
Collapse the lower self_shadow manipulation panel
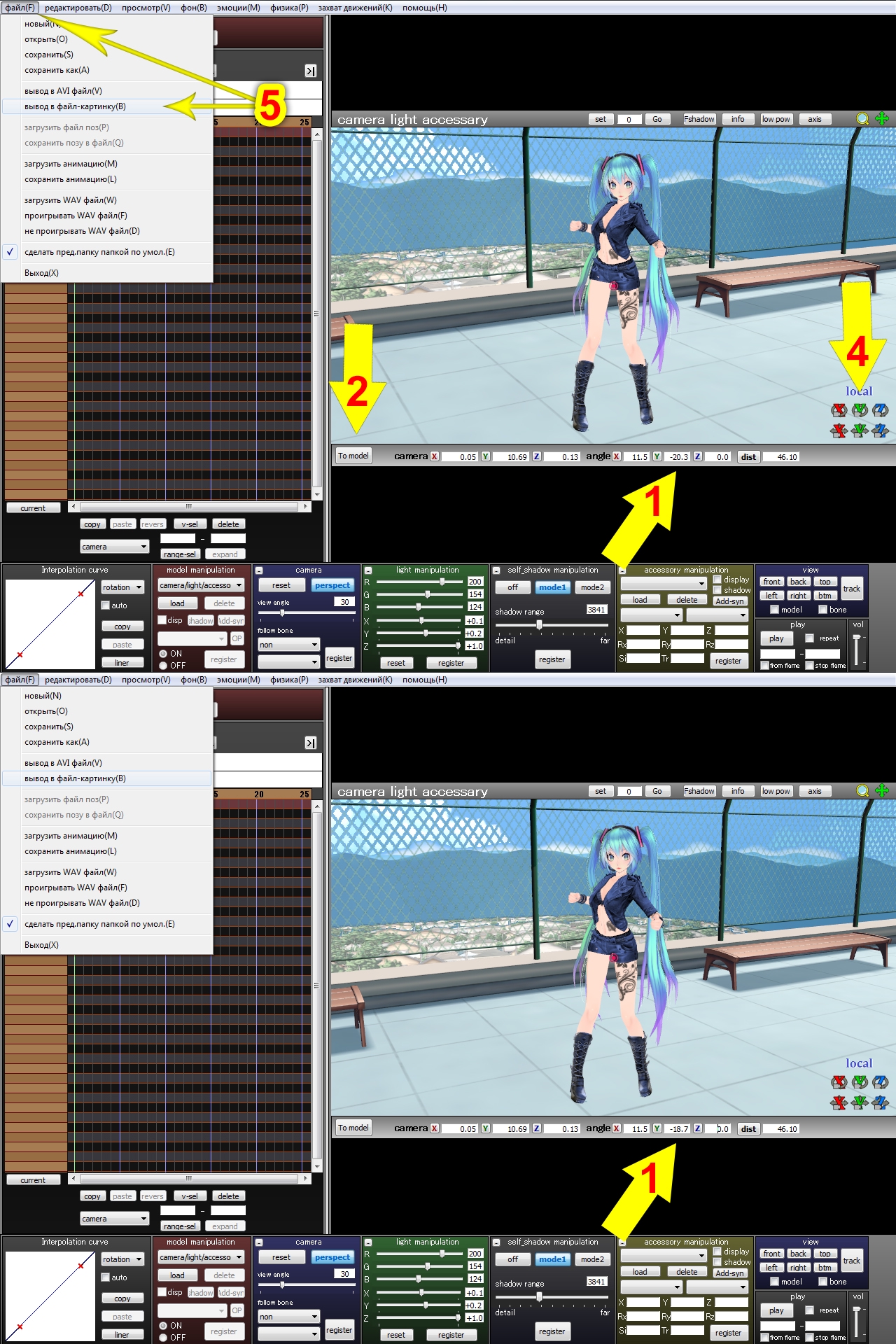point(496,1242)
